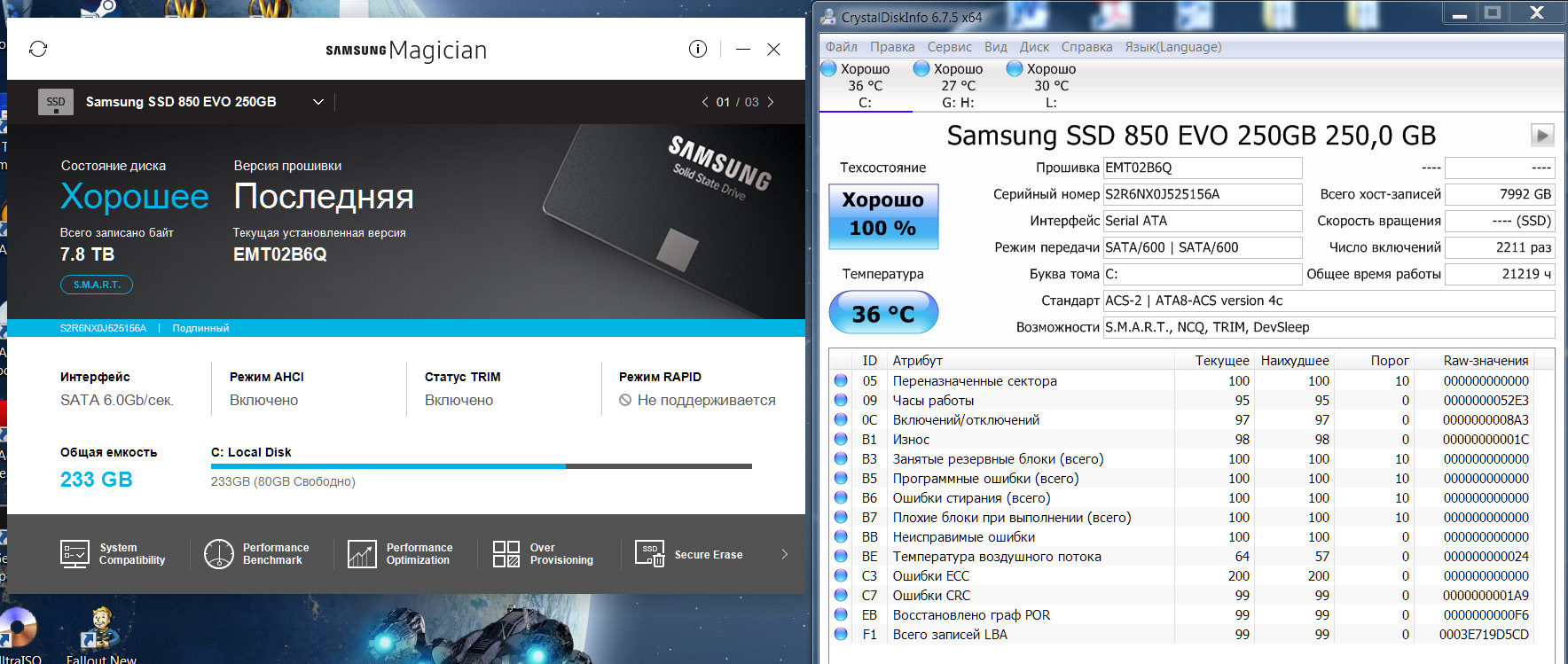This screenshot has width=1568, height=664.
Task: Open the info icon in Samsung Magician
Action: point(698,49)
